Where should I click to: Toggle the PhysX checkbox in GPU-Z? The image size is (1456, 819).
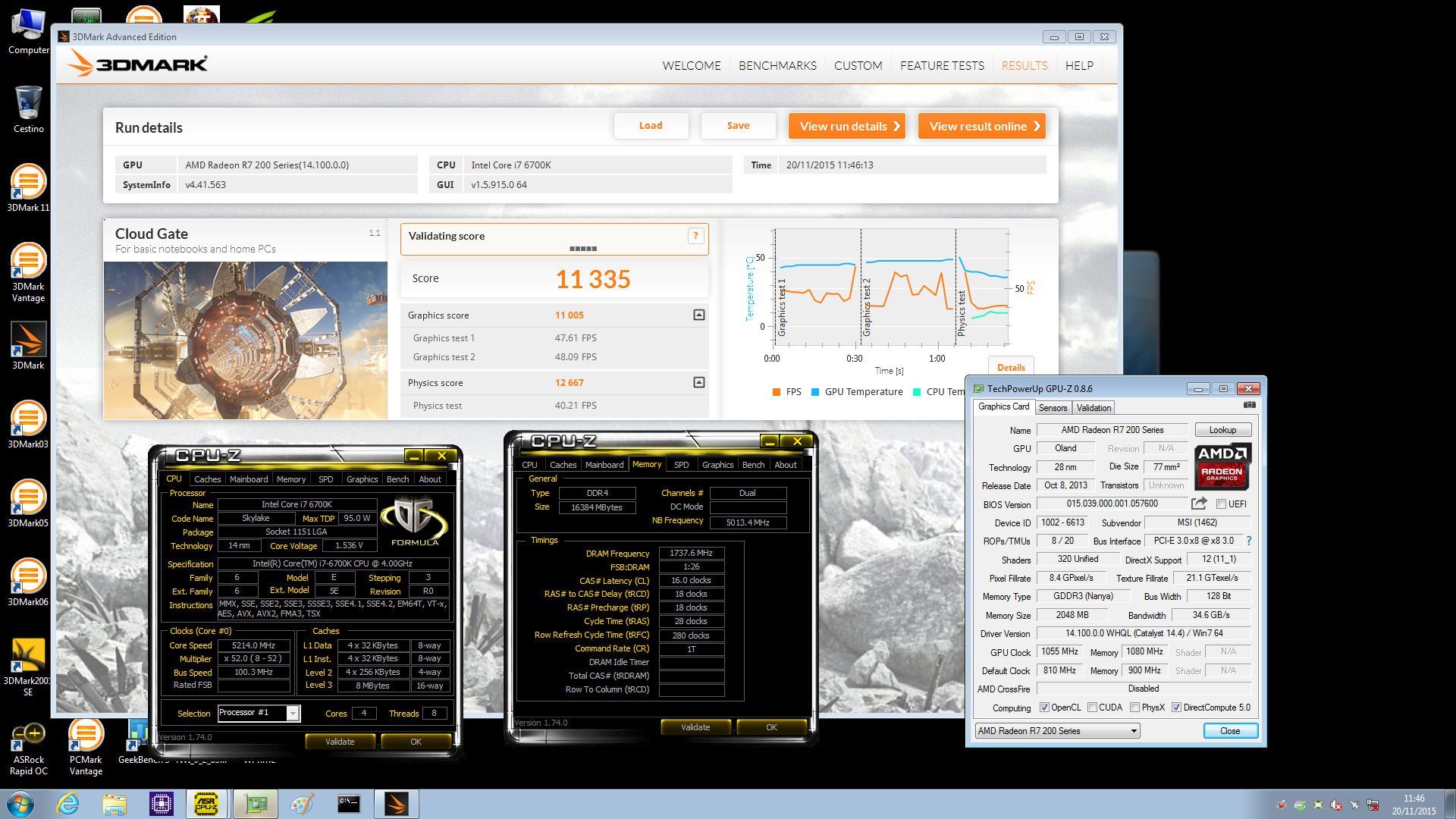(x=1134, y=708)
